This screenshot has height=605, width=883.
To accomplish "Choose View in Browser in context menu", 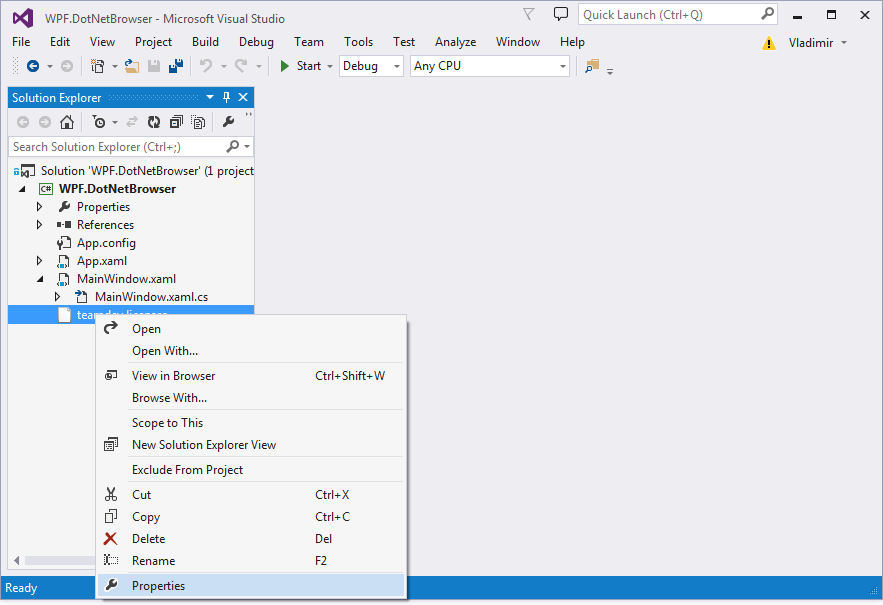I will click(x=251, y=376).
